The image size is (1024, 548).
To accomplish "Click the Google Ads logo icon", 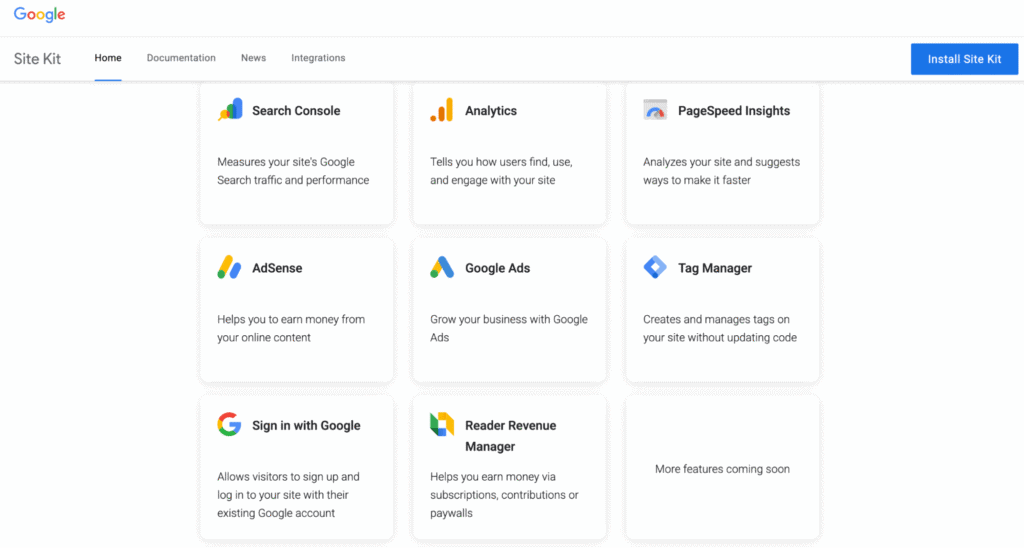I will (442, 268).
